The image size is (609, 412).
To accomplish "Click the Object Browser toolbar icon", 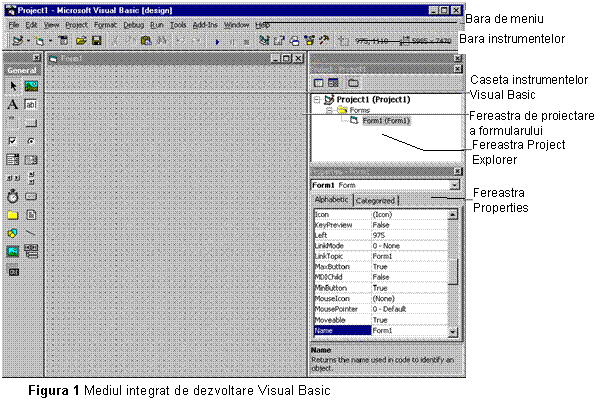I will coord(310,40).
